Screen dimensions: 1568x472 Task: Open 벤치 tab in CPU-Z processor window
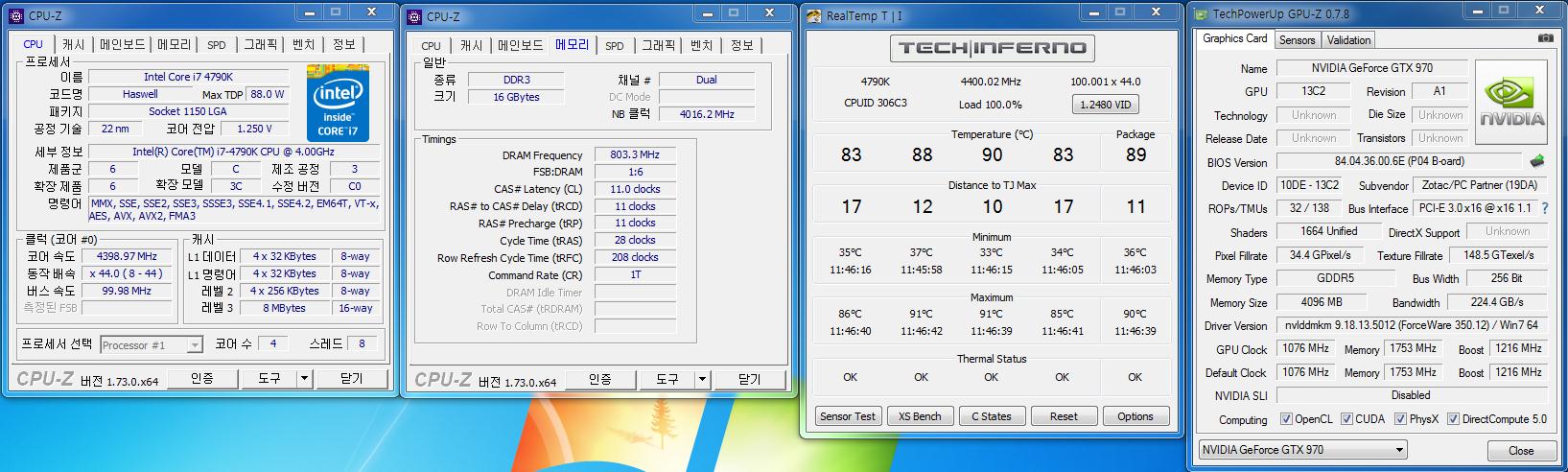point(303,44)
